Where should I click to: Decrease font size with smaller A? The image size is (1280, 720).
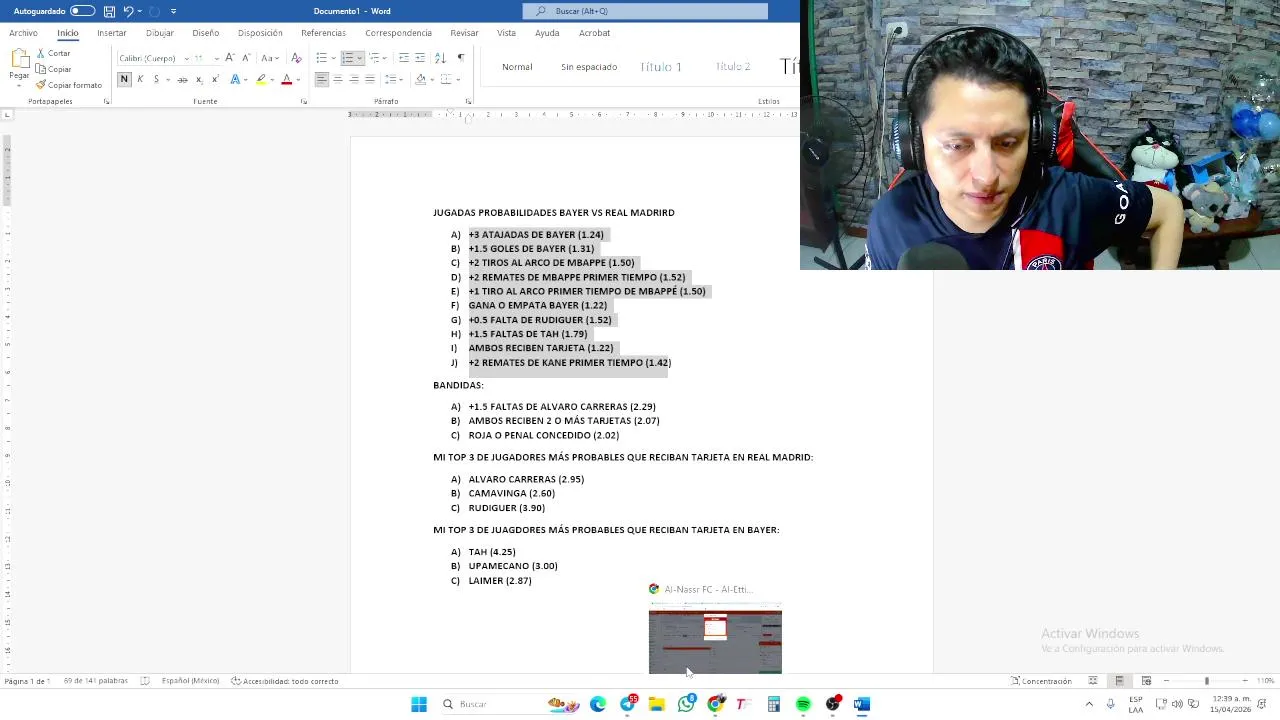pyautogui.click(x=246, y=58)
